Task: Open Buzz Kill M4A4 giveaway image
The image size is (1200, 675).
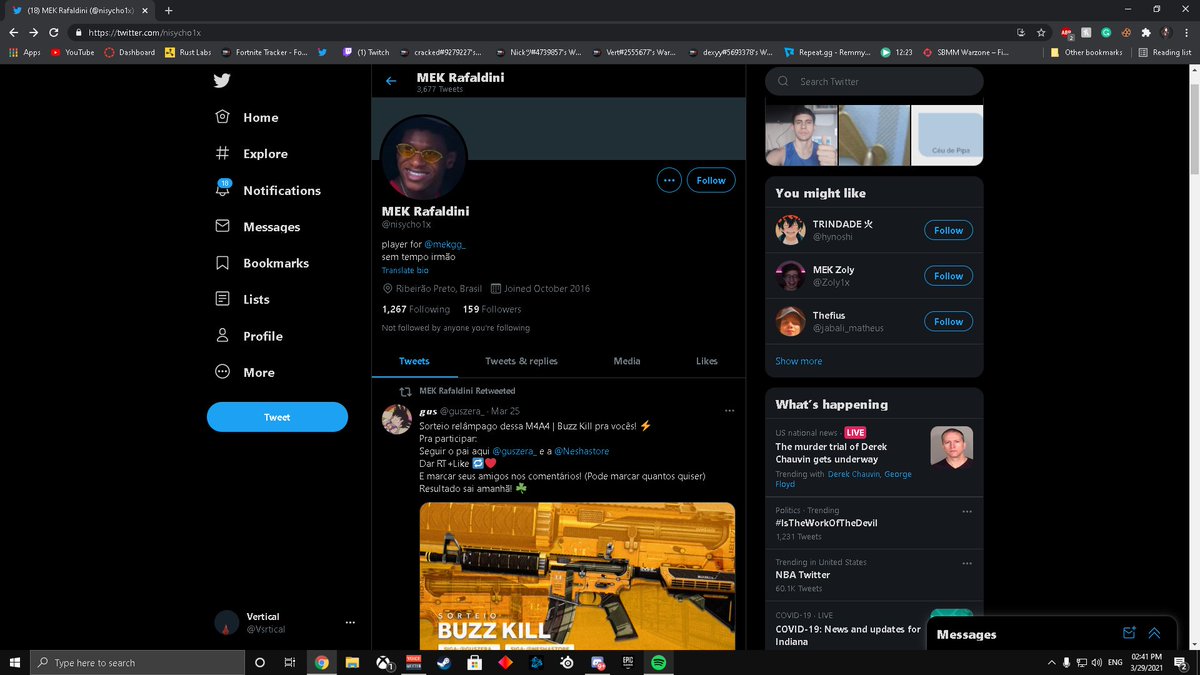Action: coord(577,575)
